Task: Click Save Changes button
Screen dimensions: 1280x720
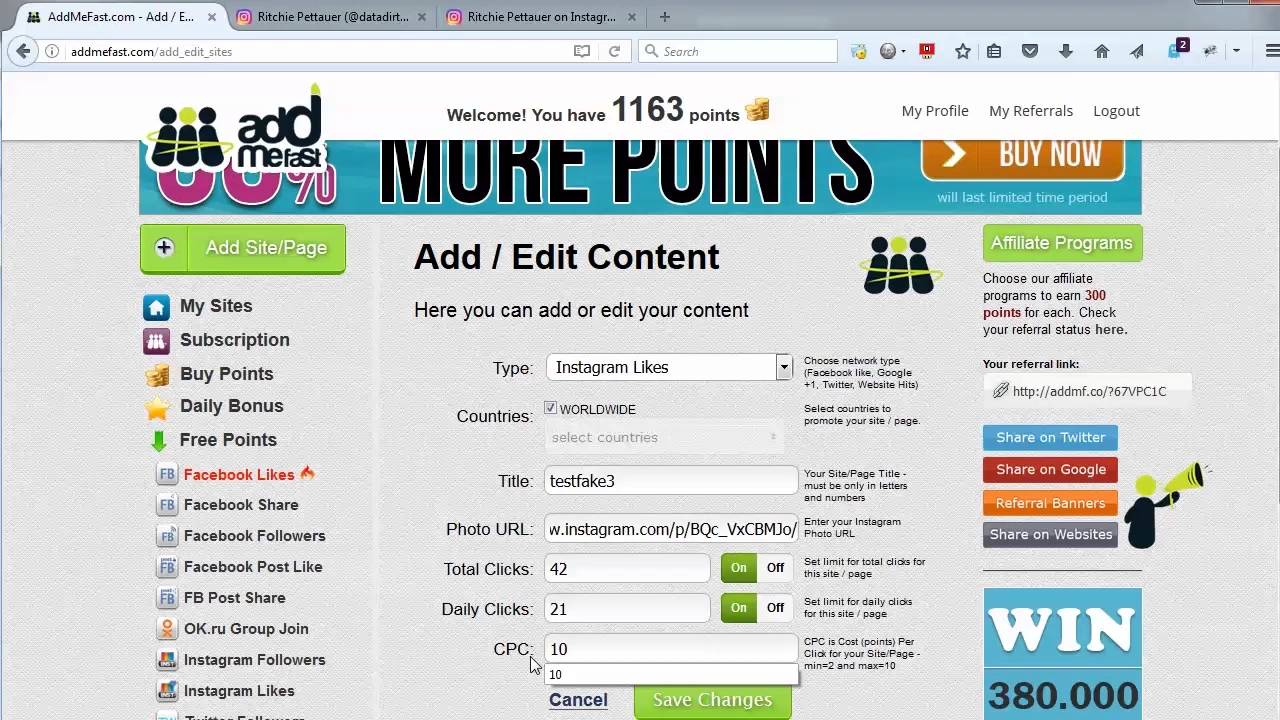Action: pos(712,700)
